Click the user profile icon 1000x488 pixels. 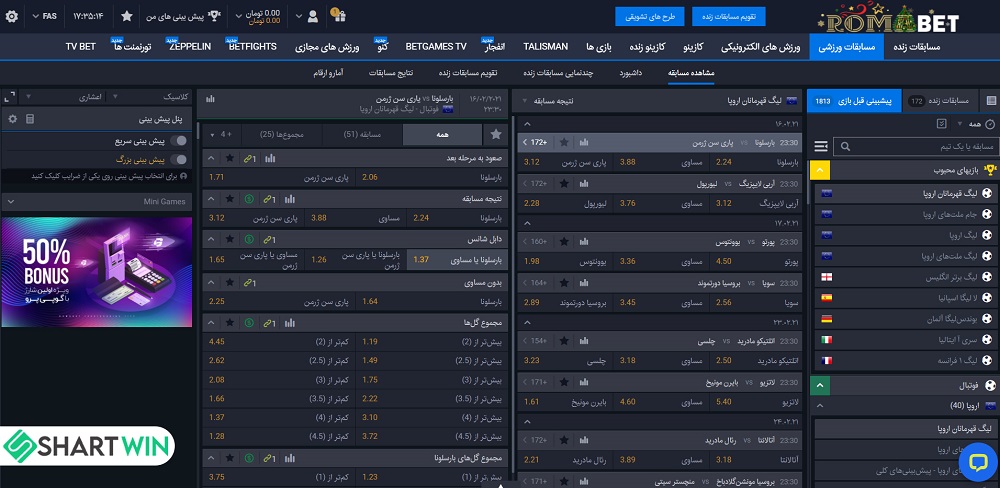click(x=312, y=16)
